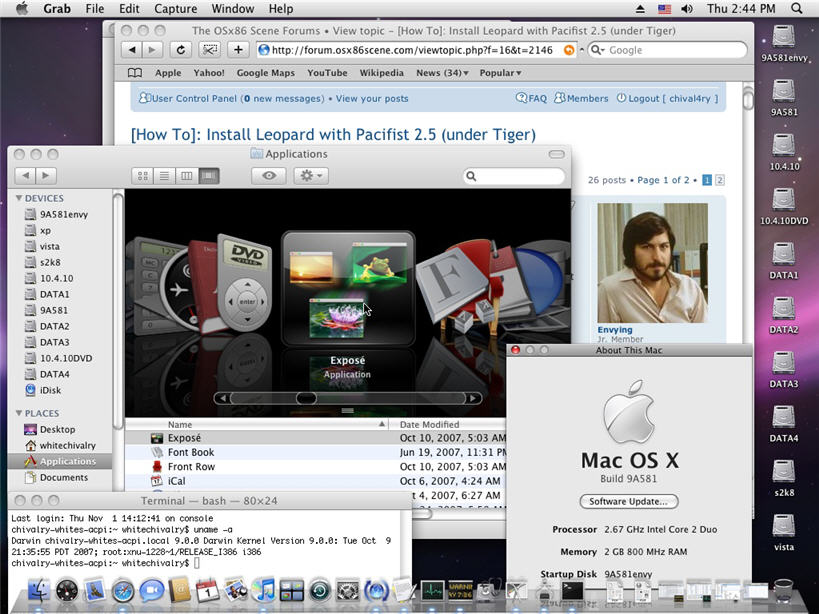The width and height of the screenshot is (819, 614).
Task: Open Safari's bookmarks book icon
Action: pos(135,73)
